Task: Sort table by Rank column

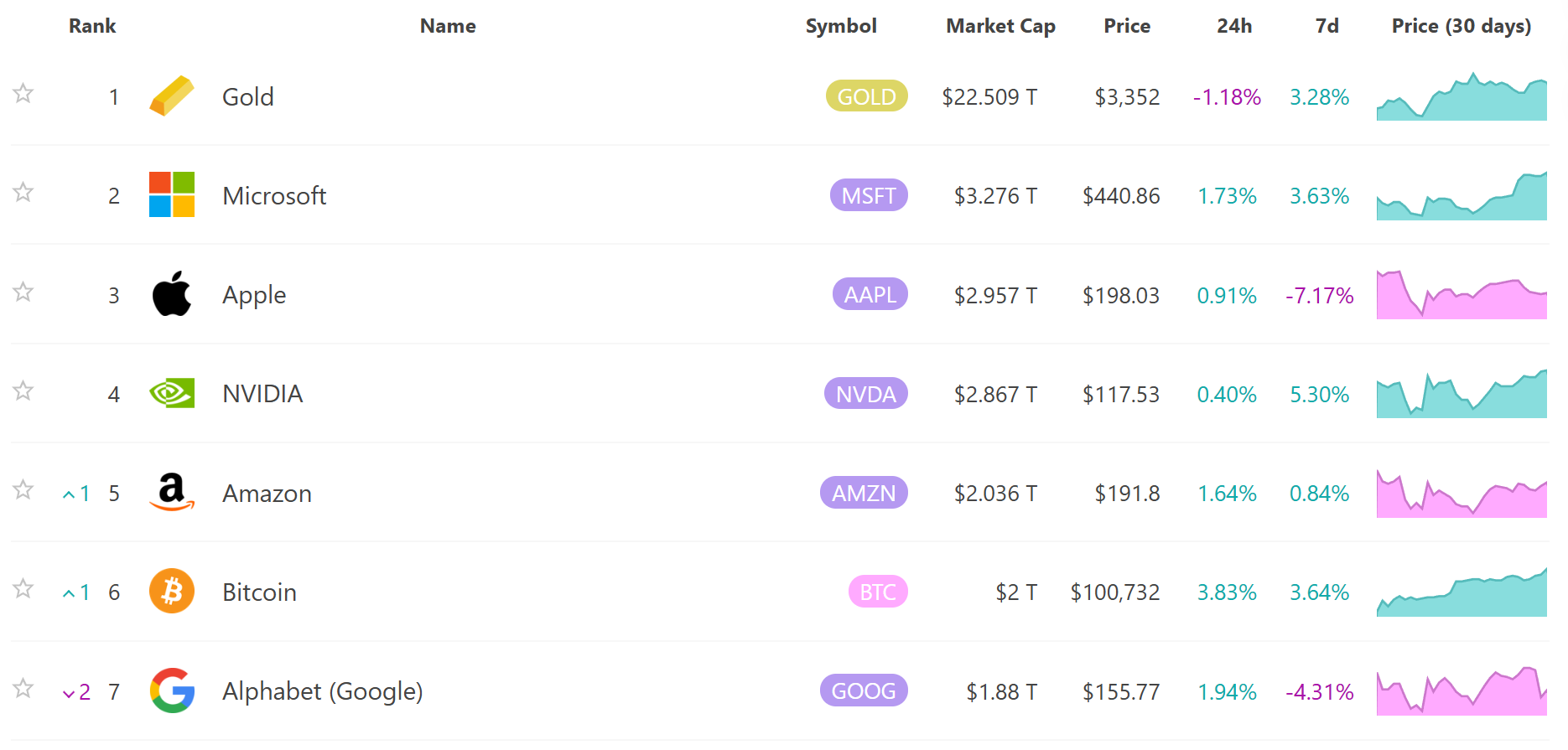Action: click(92, 26)
